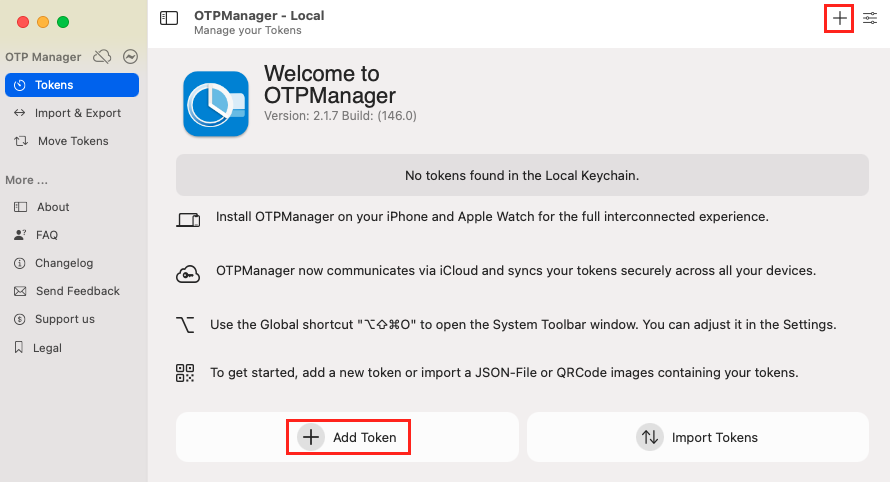Image resolution: width=890 pixels, height=482 pixels.
Task: Click the iCloud key icon in the sync message
Action: [x=188, y=273]
